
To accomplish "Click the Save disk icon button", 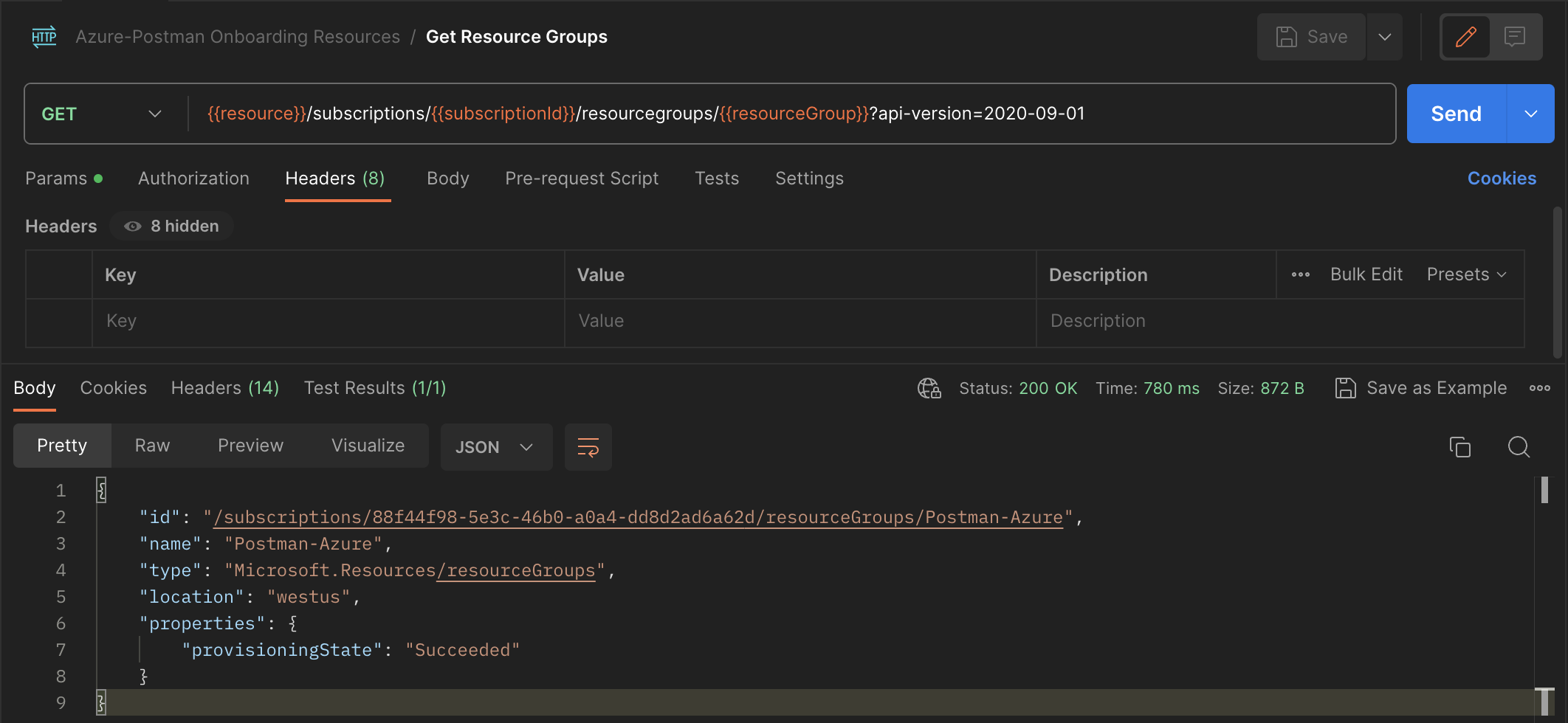I will [x=1311, y=37].
